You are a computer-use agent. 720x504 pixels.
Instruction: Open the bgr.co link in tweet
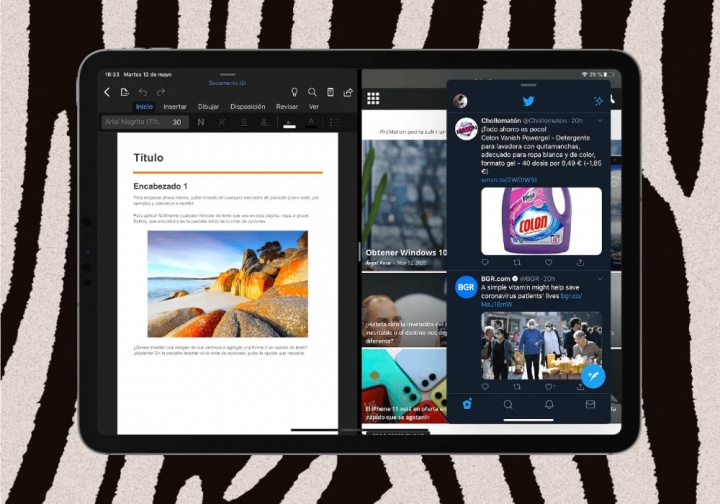[531, 300]
